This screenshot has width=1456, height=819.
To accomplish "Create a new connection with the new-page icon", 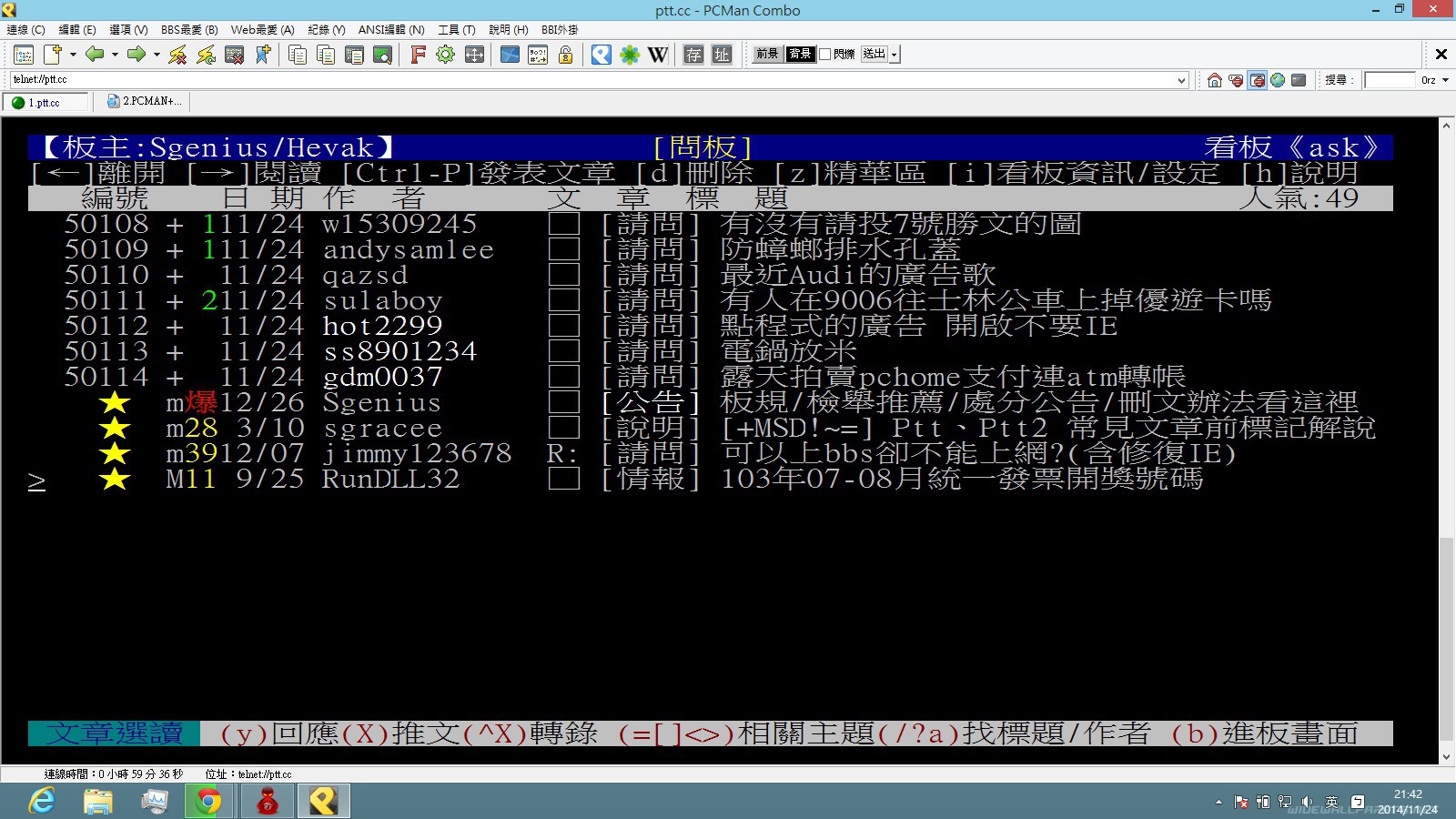I will 53,55.
